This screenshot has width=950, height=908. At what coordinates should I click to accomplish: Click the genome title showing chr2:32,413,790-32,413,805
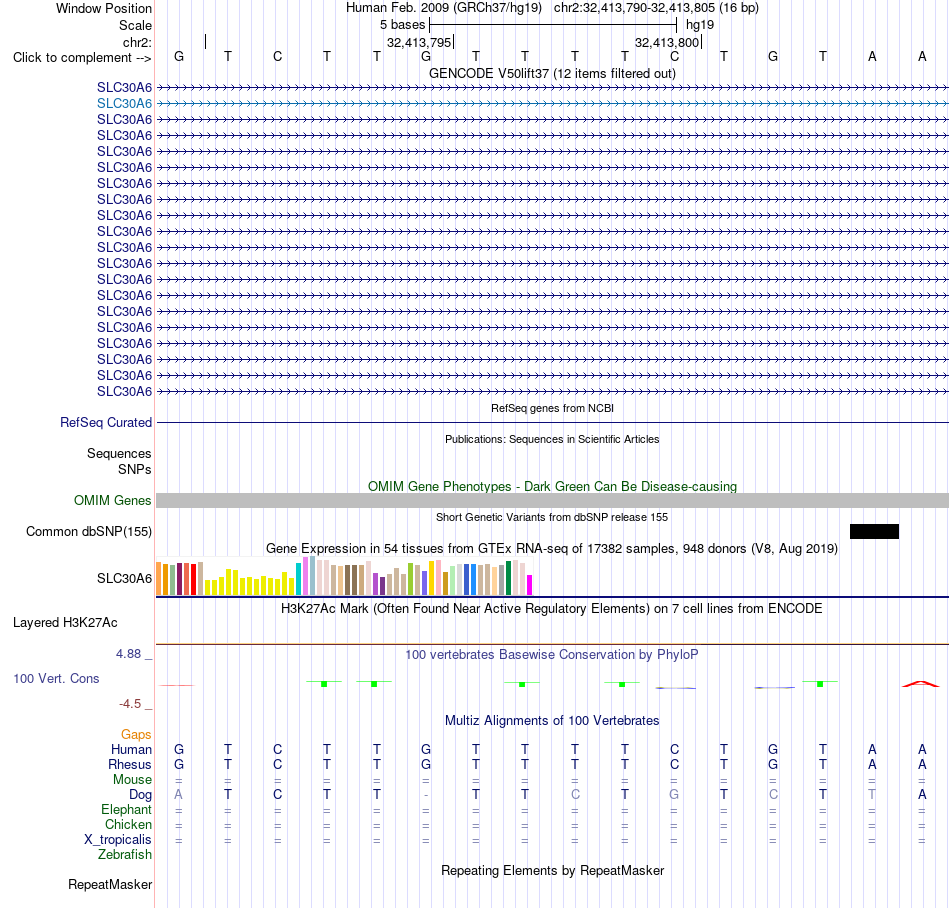click(552, 8)
